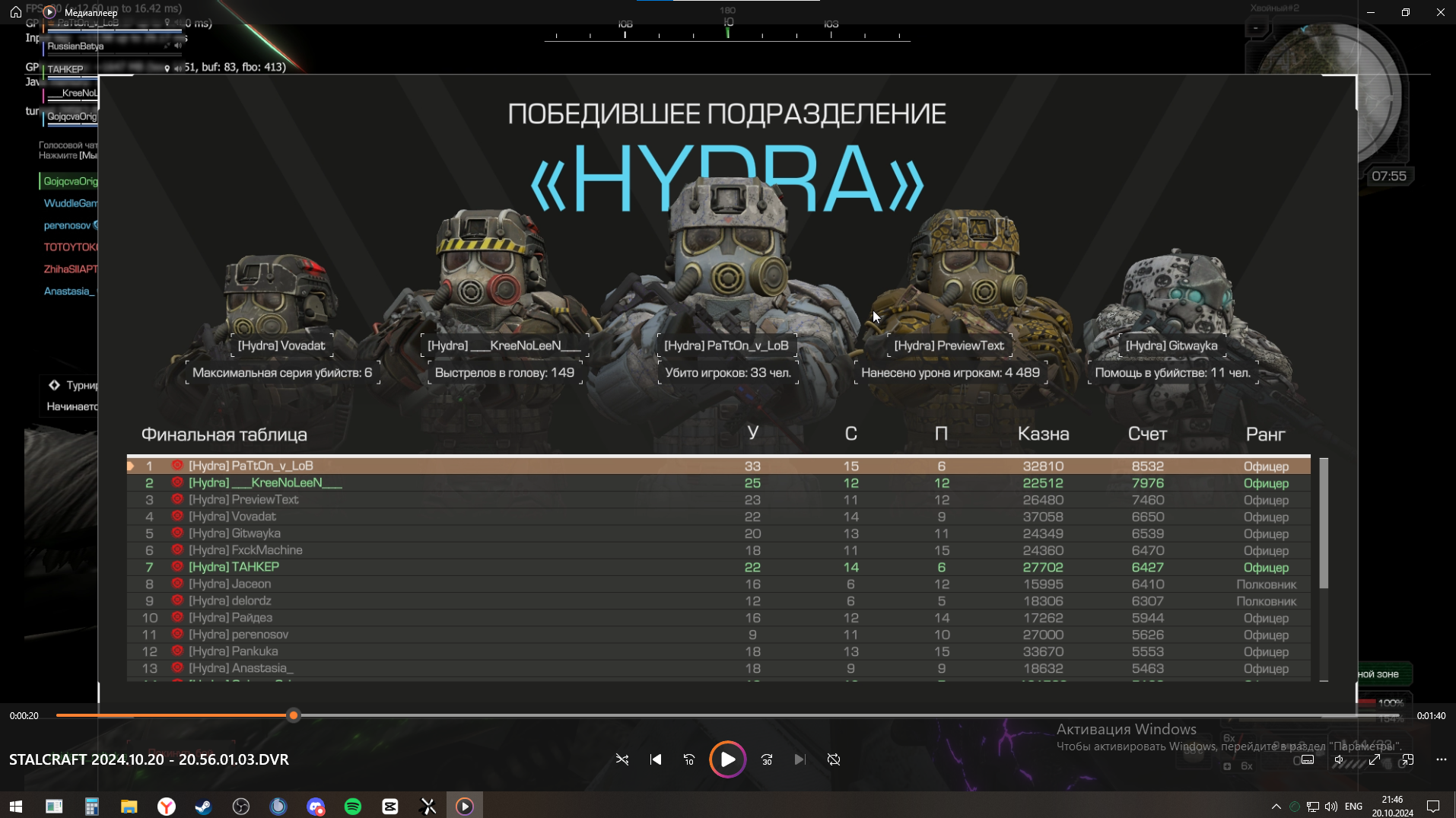The height and width of the screenshot is (818, 1456).
Task: Click the total duration 0:01:40
Action: pyautogui.click(x=1431, y=716)
